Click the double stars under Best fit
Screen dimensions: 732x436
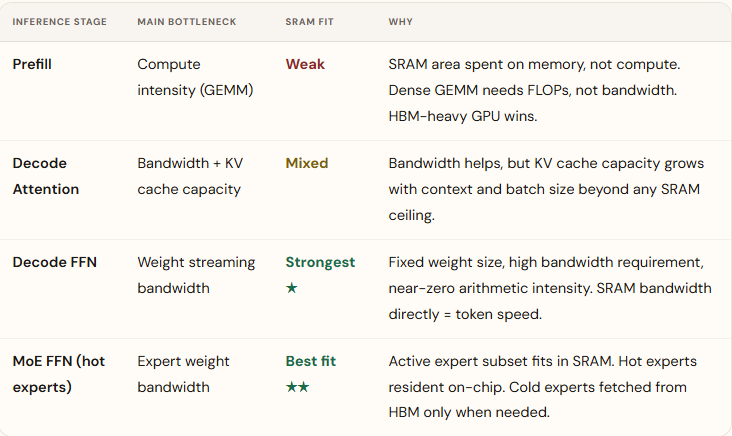point(297,387)
